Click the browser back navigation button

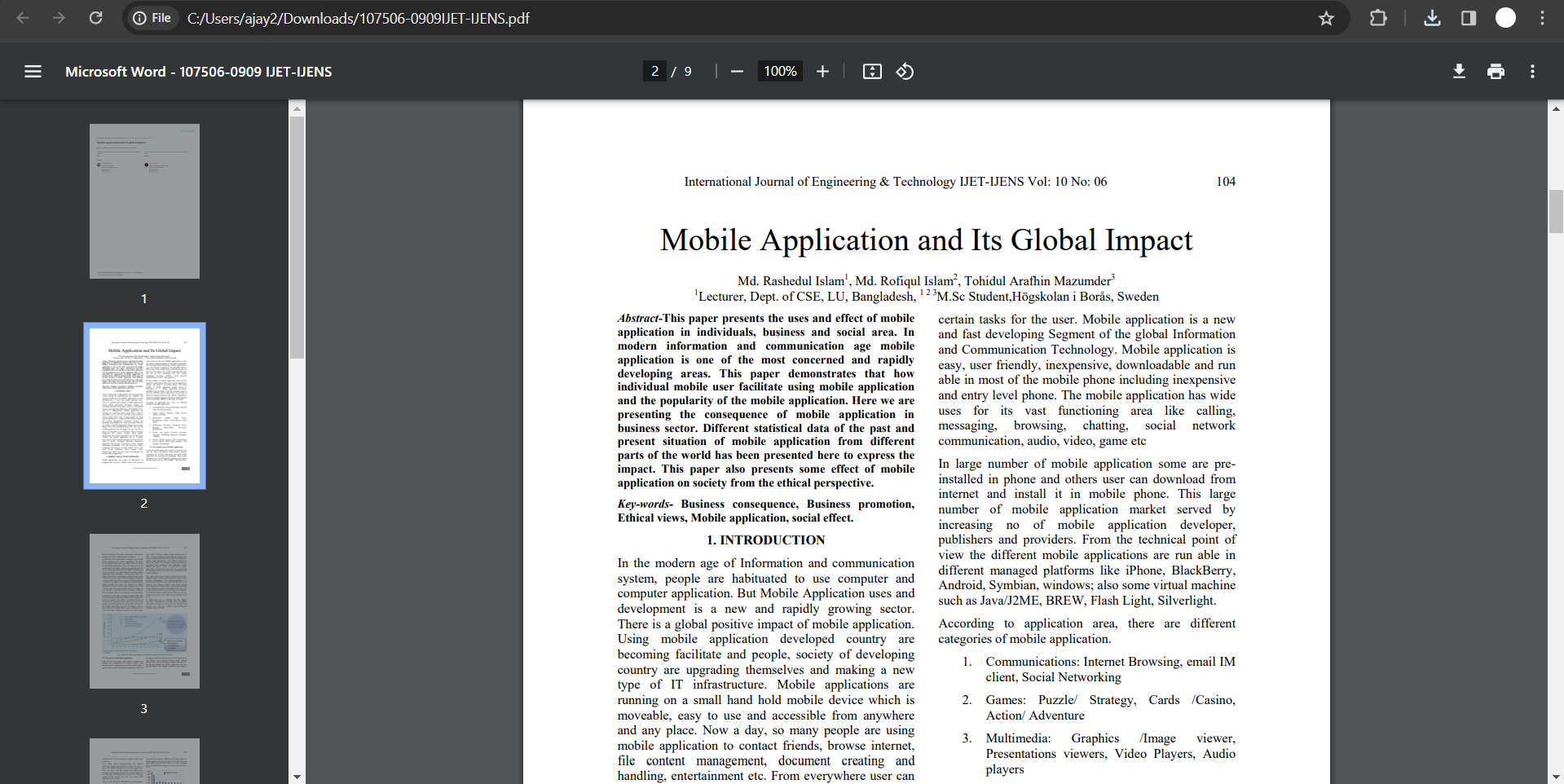pos(22,17)
